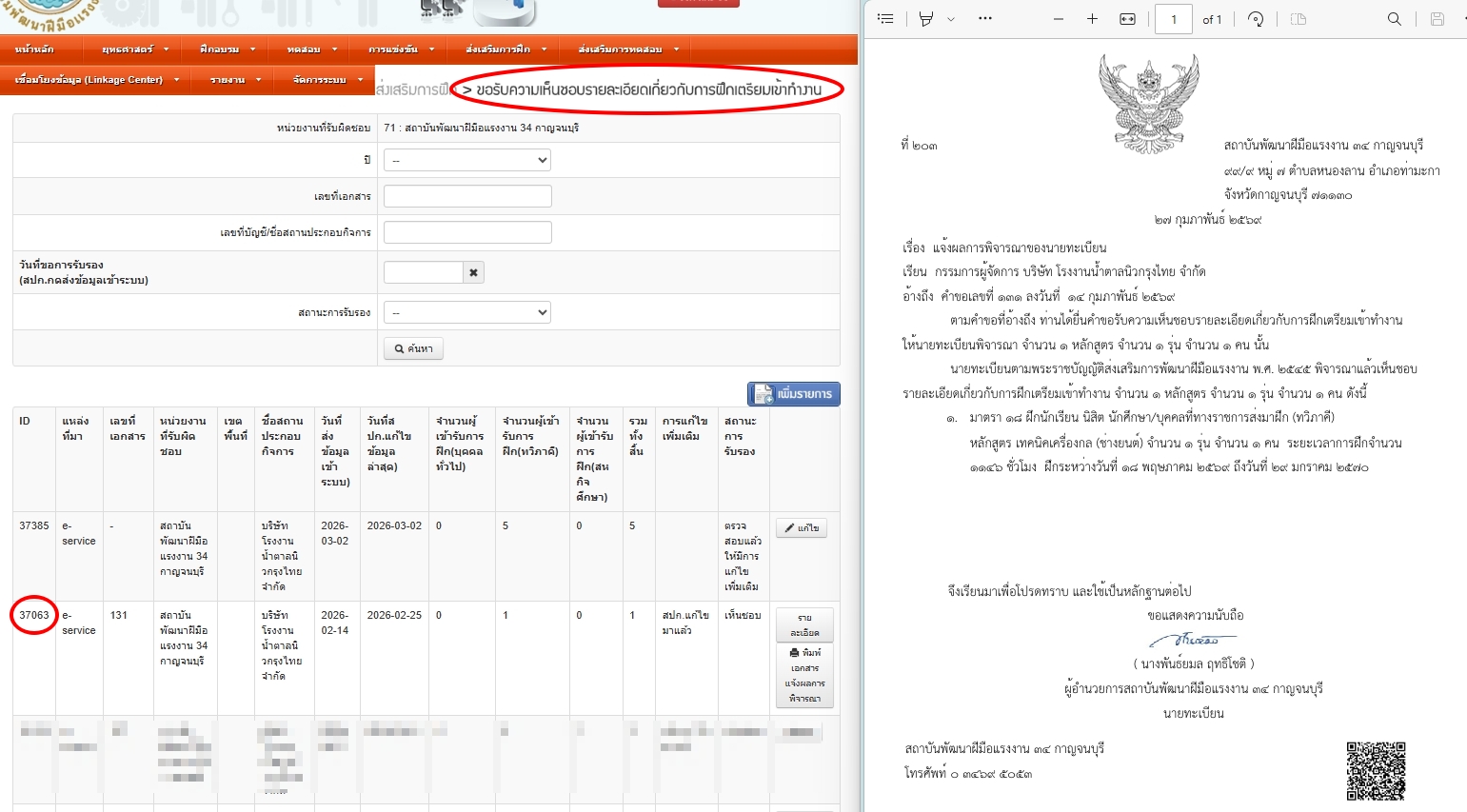Select the PDF highlighter tool
Image resolution: width=1467 pixels, height=812 pixels.
(926, 19)
